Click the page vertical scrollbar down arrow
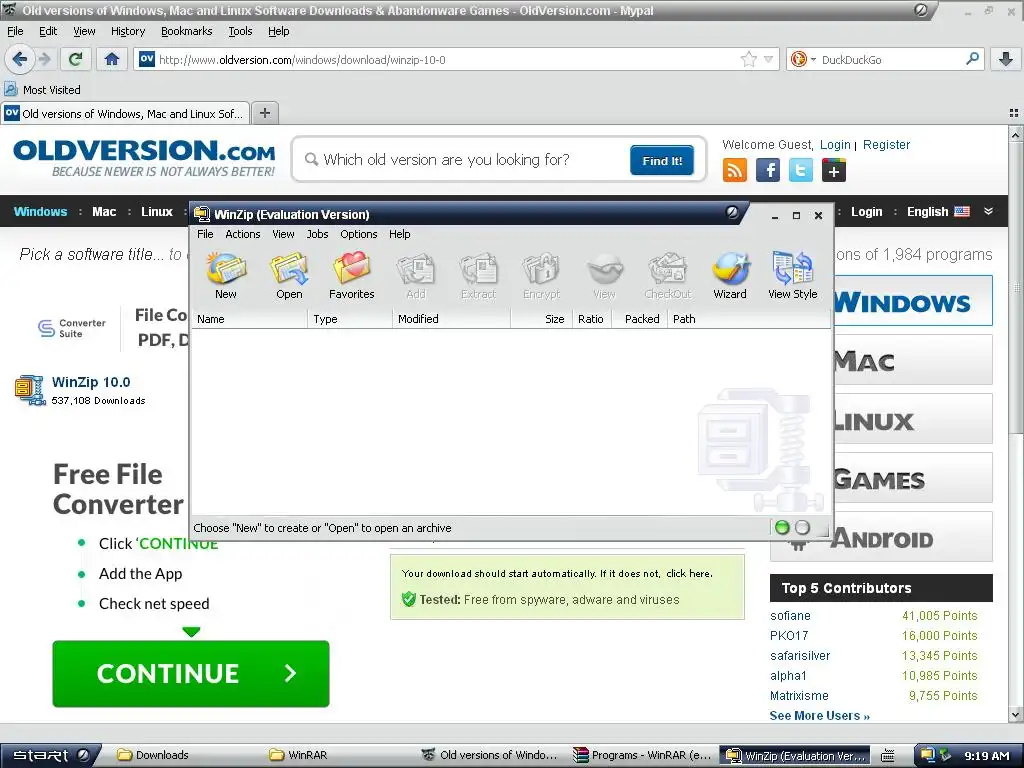 pos(1016,715)
